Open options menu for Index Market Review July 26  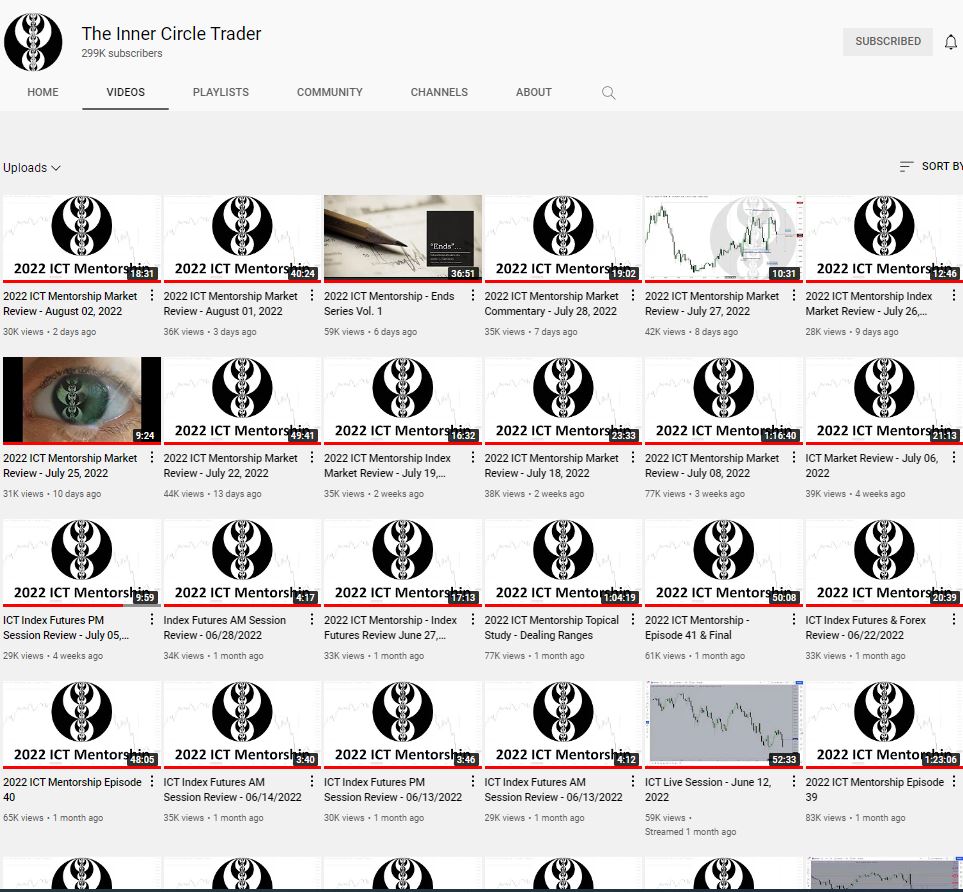point(954,295)
